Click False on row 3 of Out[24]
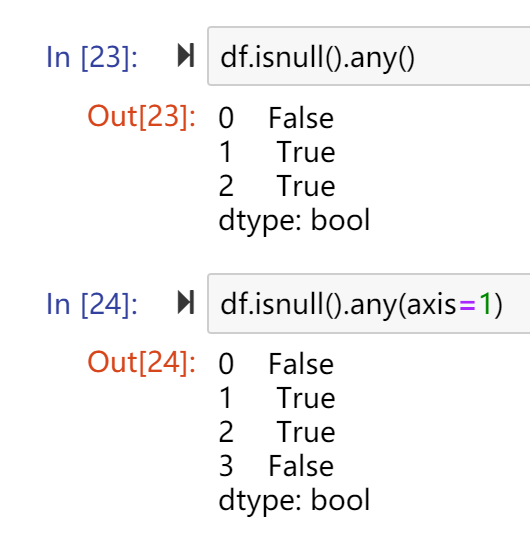Image resolution: width=530 pixels, height=538 pixels. click(301, 466)
